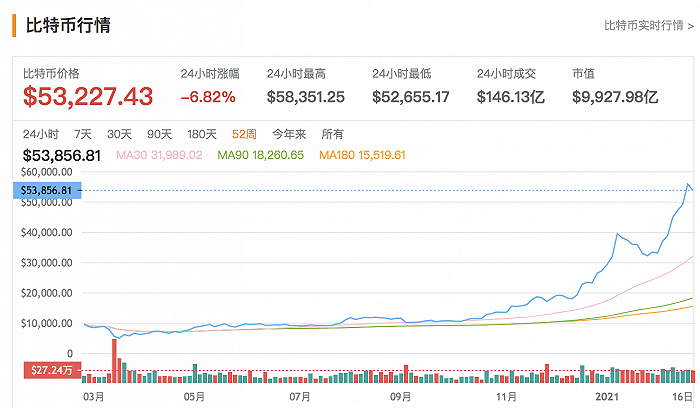Image resolution: width=700 pixels, height=408 pixels.
Task: Switch to the 7天 time range
Action: point(83,134)
